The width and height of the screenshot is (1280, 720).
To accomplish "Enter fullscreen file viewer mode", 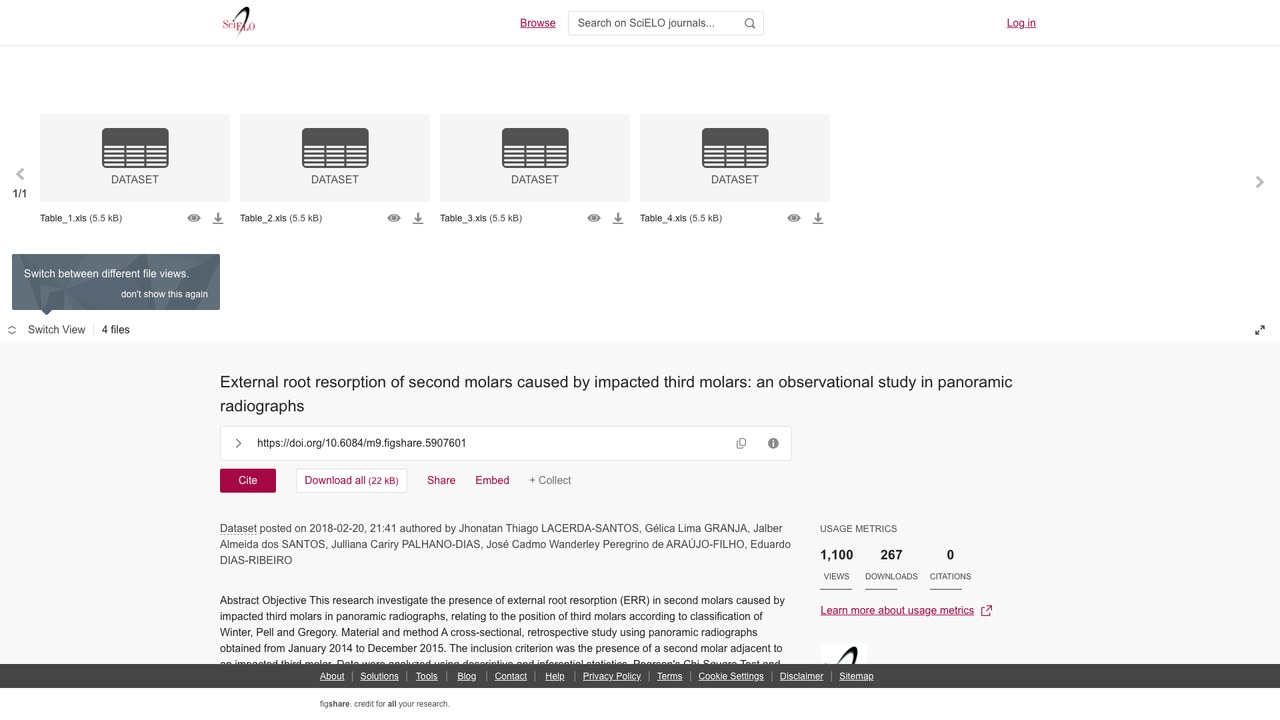I will [1260, 330].
